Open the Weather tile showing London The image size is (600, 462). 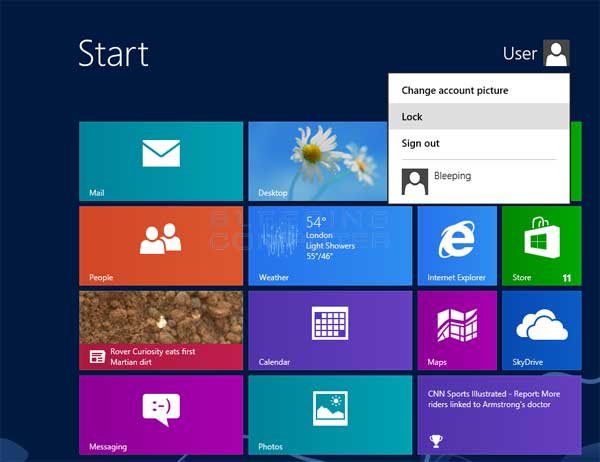pyautogui.click(x=330, y=246)
